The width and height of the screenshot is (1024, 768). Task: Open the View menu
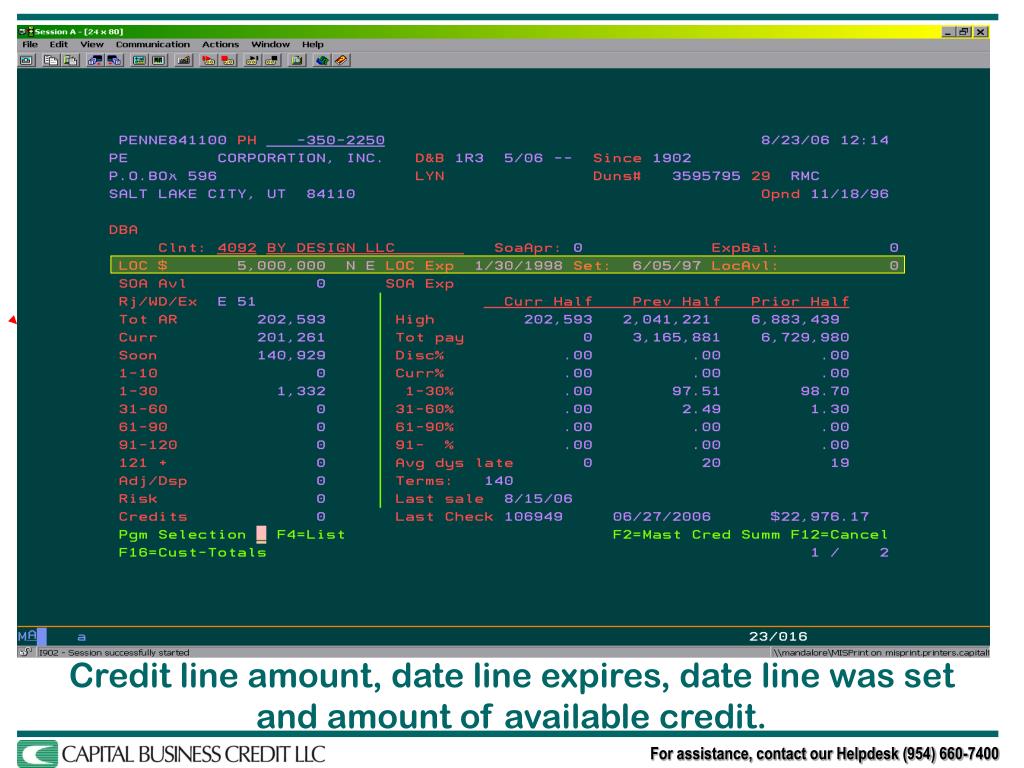[x=91, y=44]
